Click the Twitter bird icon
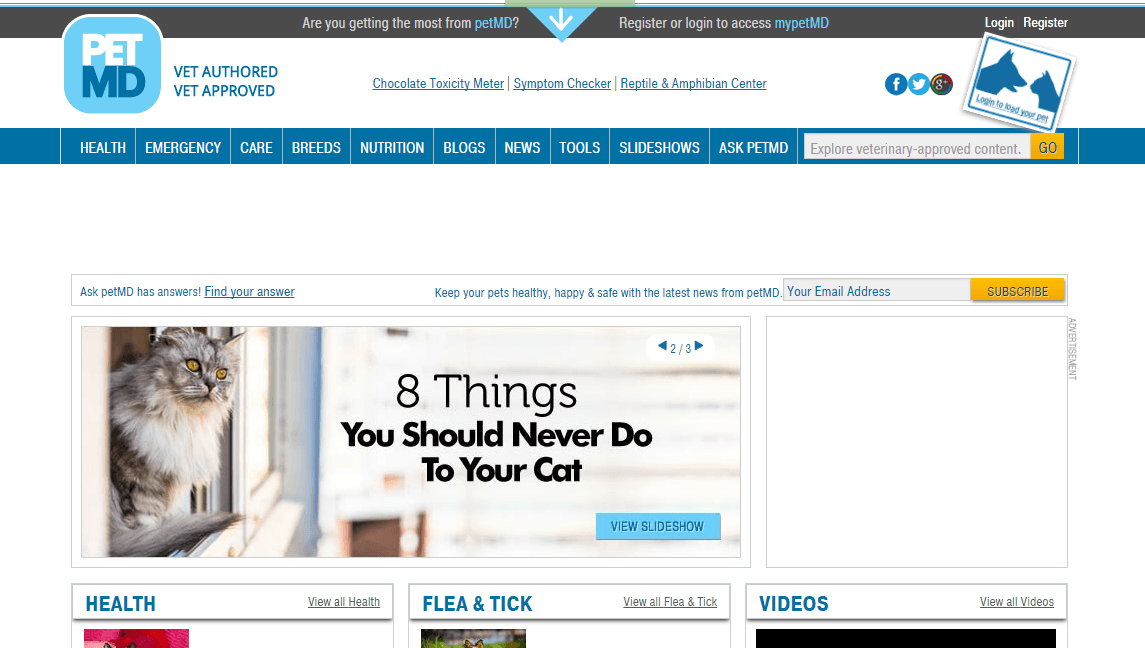Image resolution: width=1145 pixels, height=648 pixels. pos(918,84)
